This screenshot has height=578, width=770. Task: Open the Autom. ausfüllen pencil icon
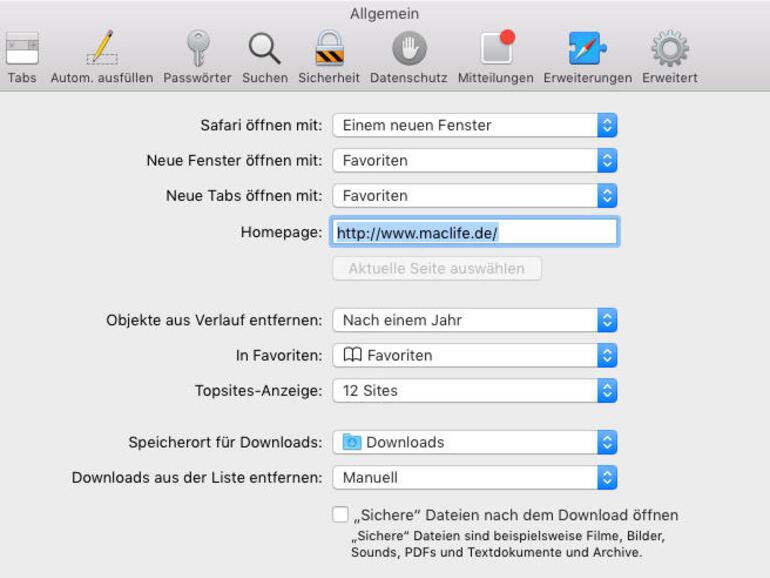102,48
